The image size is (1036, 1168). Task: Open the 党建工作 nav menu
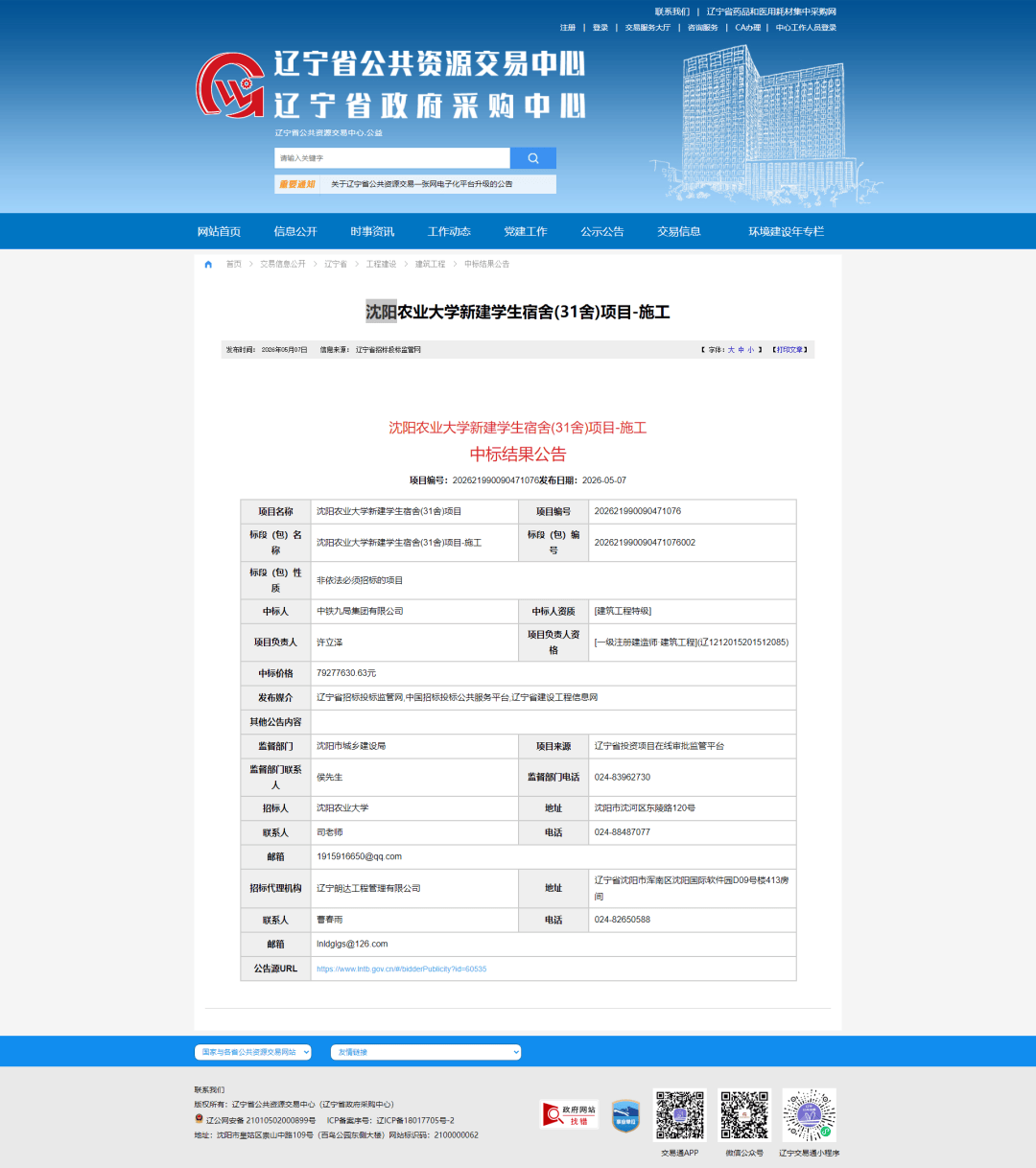pos(526,231)
